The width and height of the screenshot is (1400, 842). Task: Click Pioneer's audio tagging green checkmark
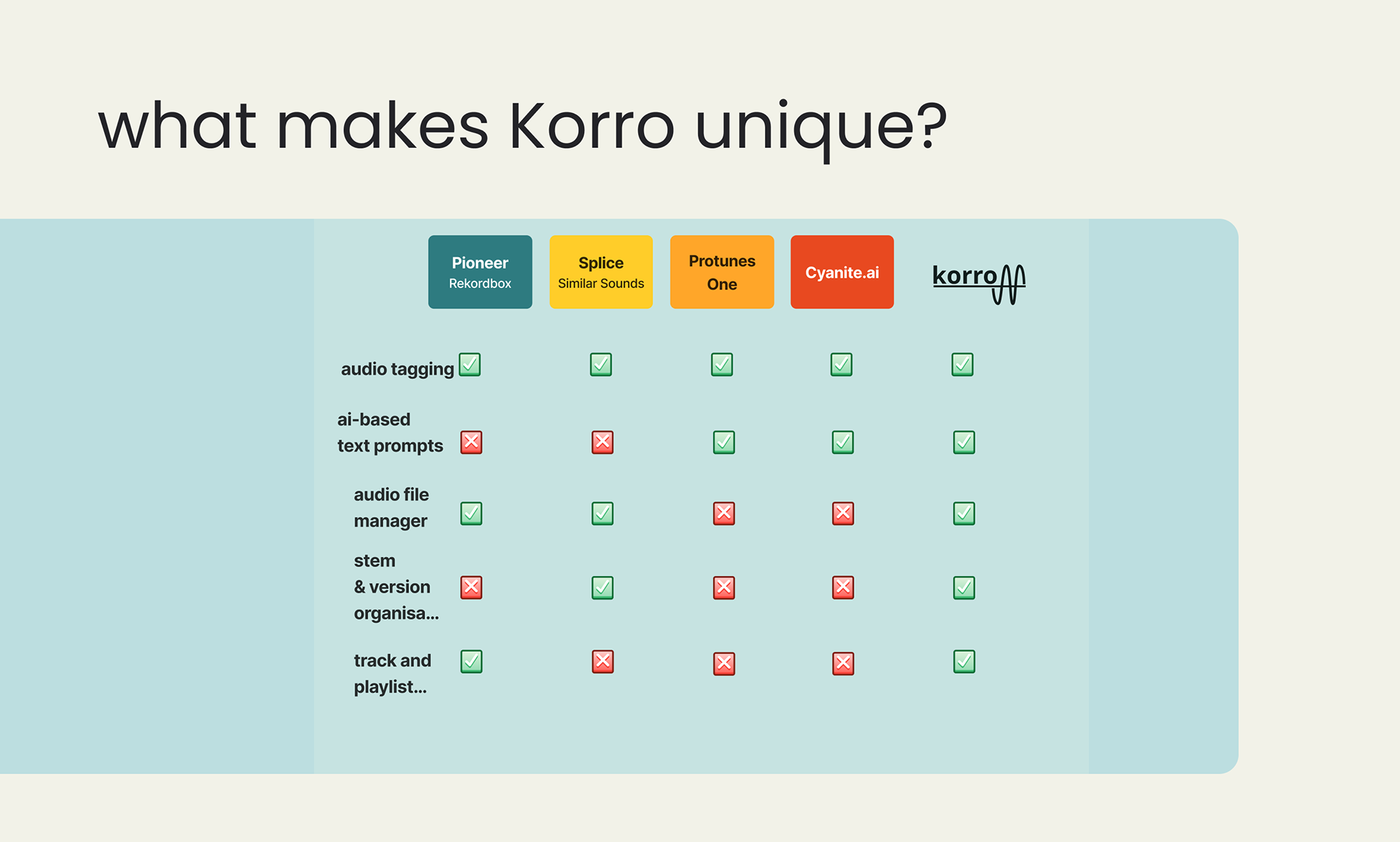pos(470,365)
